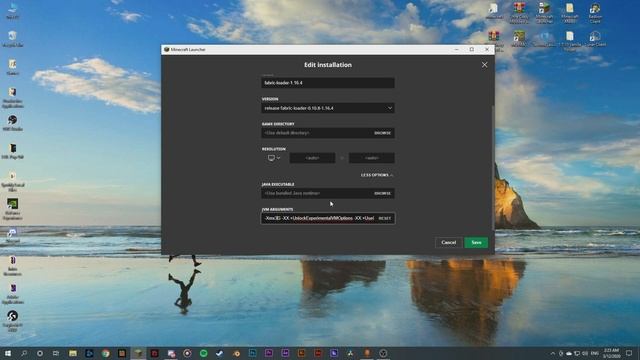Open OBS Studio from the taskbar

tap(383, 353)
